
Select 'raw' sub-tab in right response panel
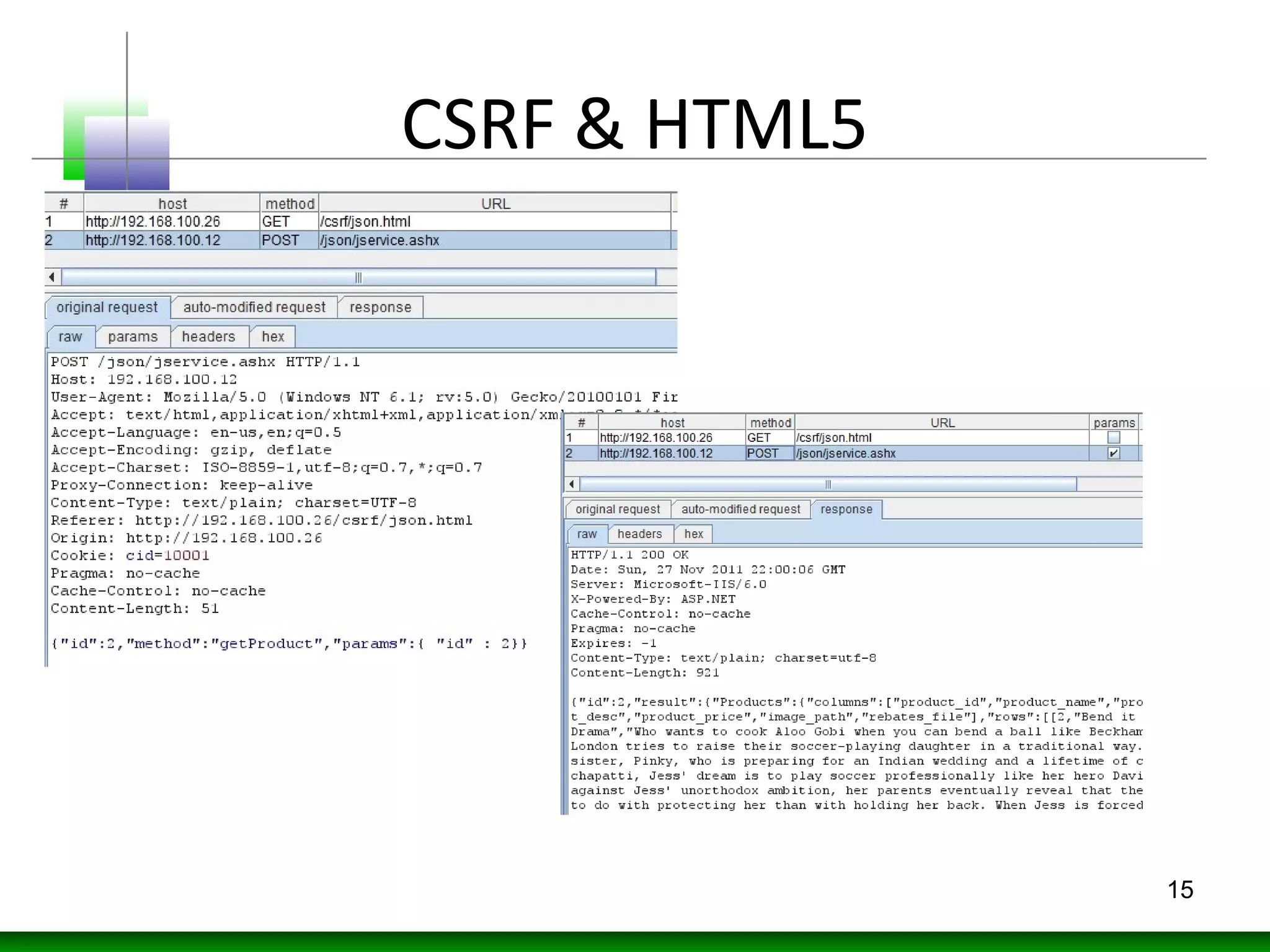587,534
